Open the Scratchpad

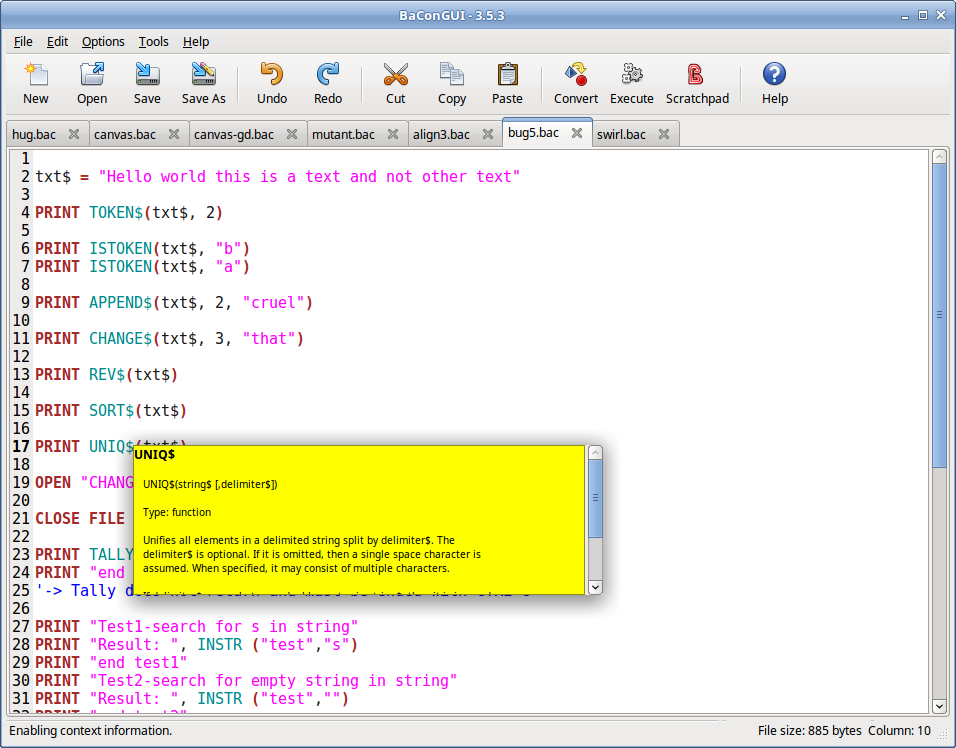tap(697, 83)
